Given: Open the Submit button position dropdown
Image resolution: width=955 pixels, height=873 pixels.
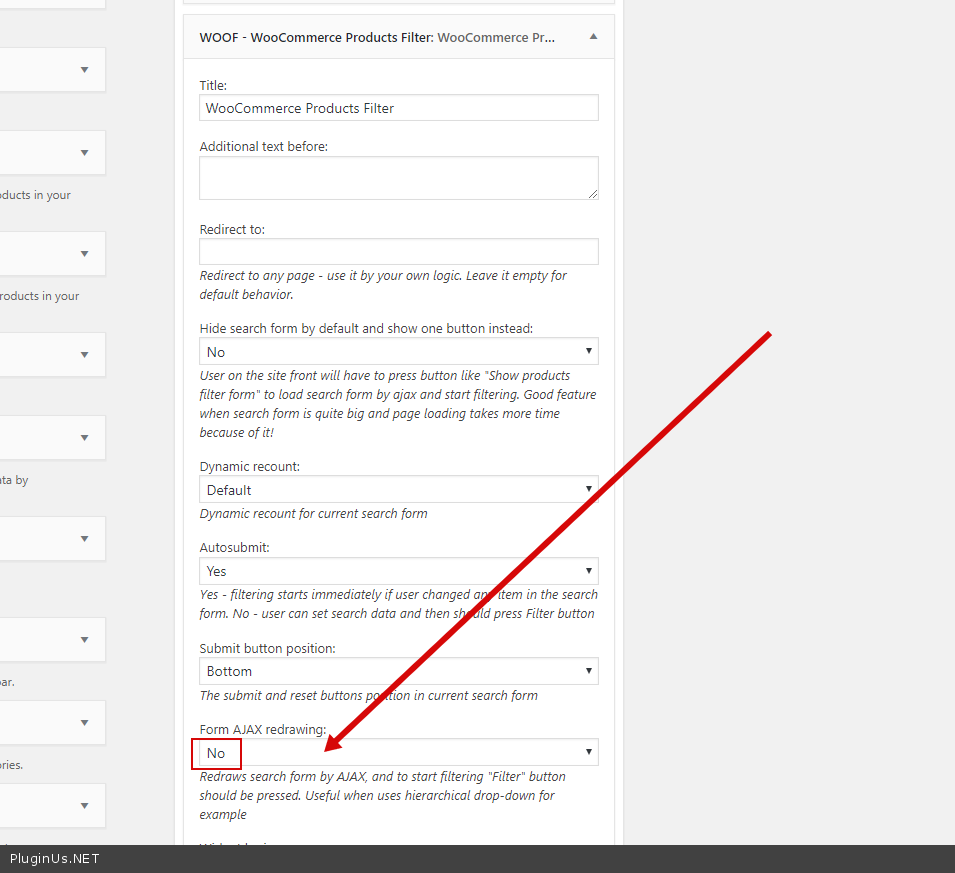Looking at the screenshot, I should pos(398,671).
